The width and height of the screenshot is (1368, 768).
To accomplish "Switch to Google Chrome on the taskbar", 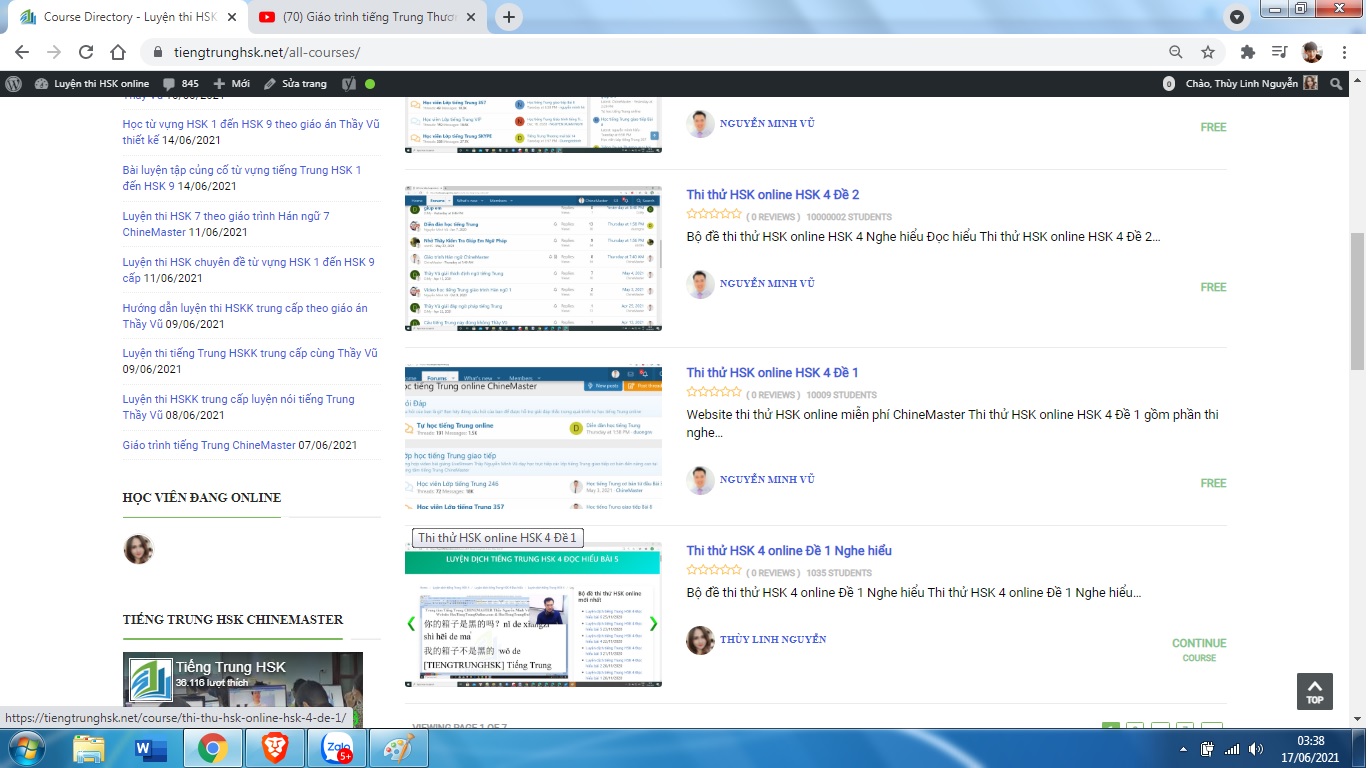I will click(x=212, y=748).
